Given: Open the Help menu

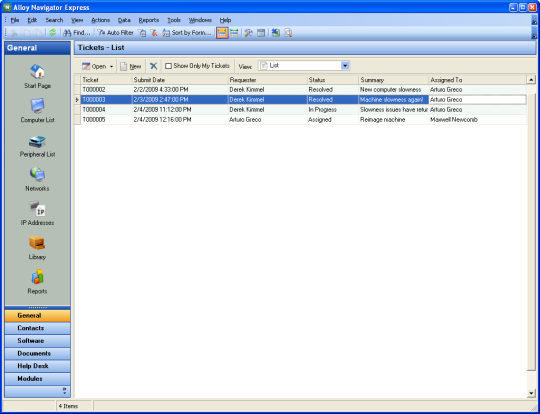Looking at the screenshot, I should pyautogui.click(x=225, y=20).
